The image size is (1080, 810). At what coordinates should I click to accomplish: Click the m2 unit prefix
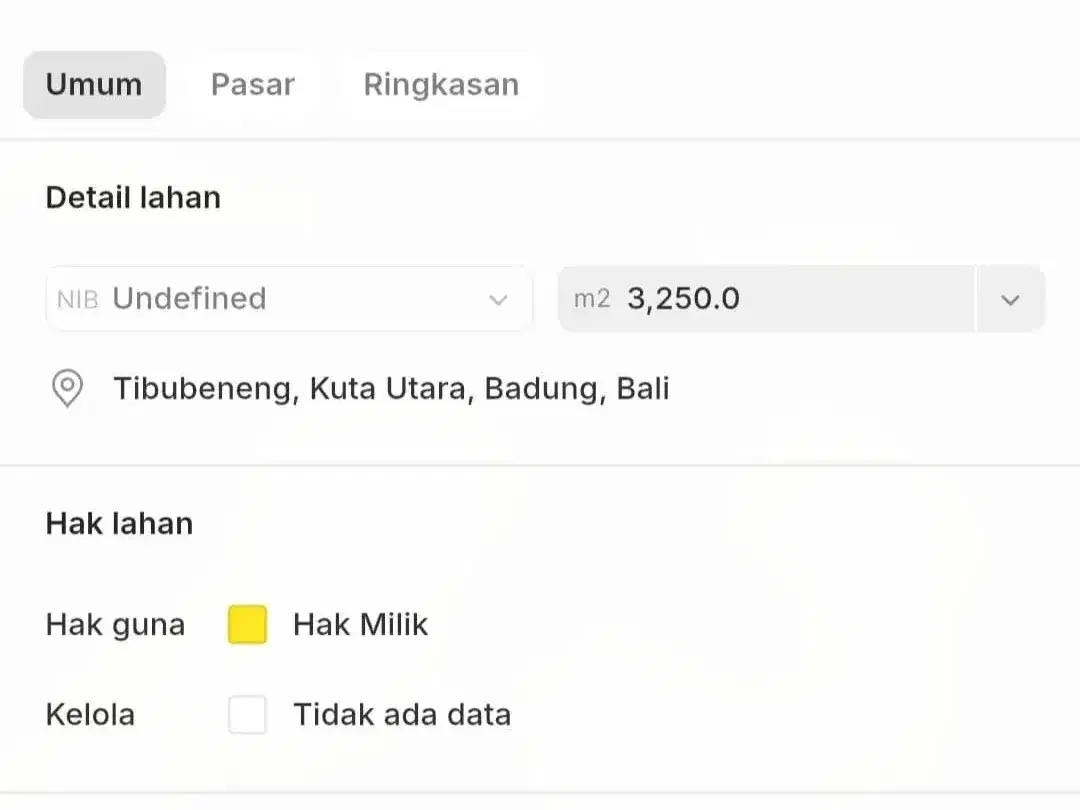592,299
